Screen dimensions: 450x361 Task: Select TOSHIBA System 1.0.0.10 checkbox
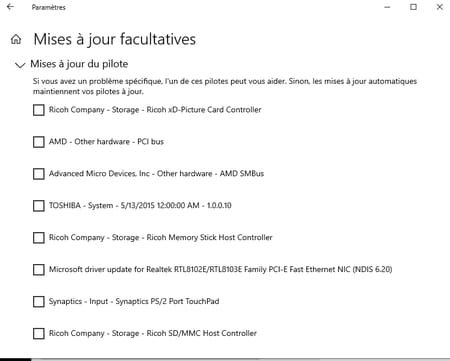(x=39, y=206)
